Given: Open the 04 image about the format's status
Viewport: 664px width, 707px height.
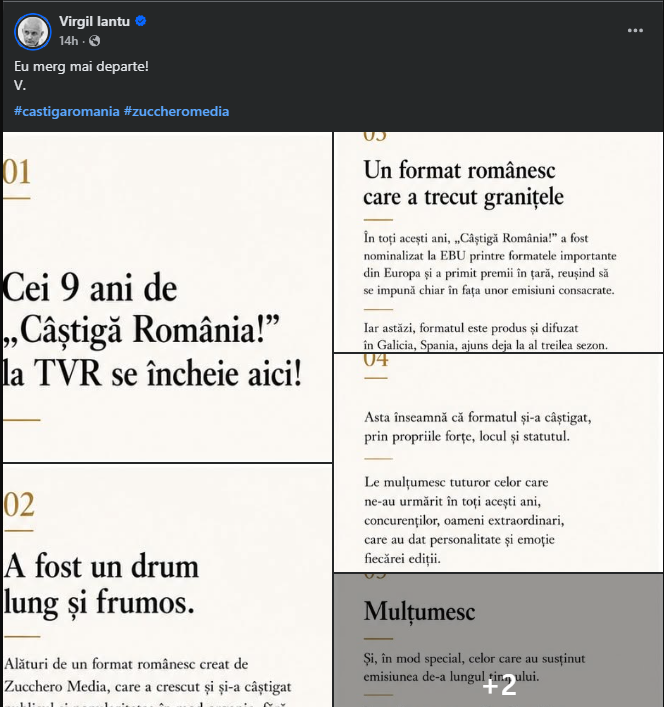Looking at the screenshot, I should 498,463.
